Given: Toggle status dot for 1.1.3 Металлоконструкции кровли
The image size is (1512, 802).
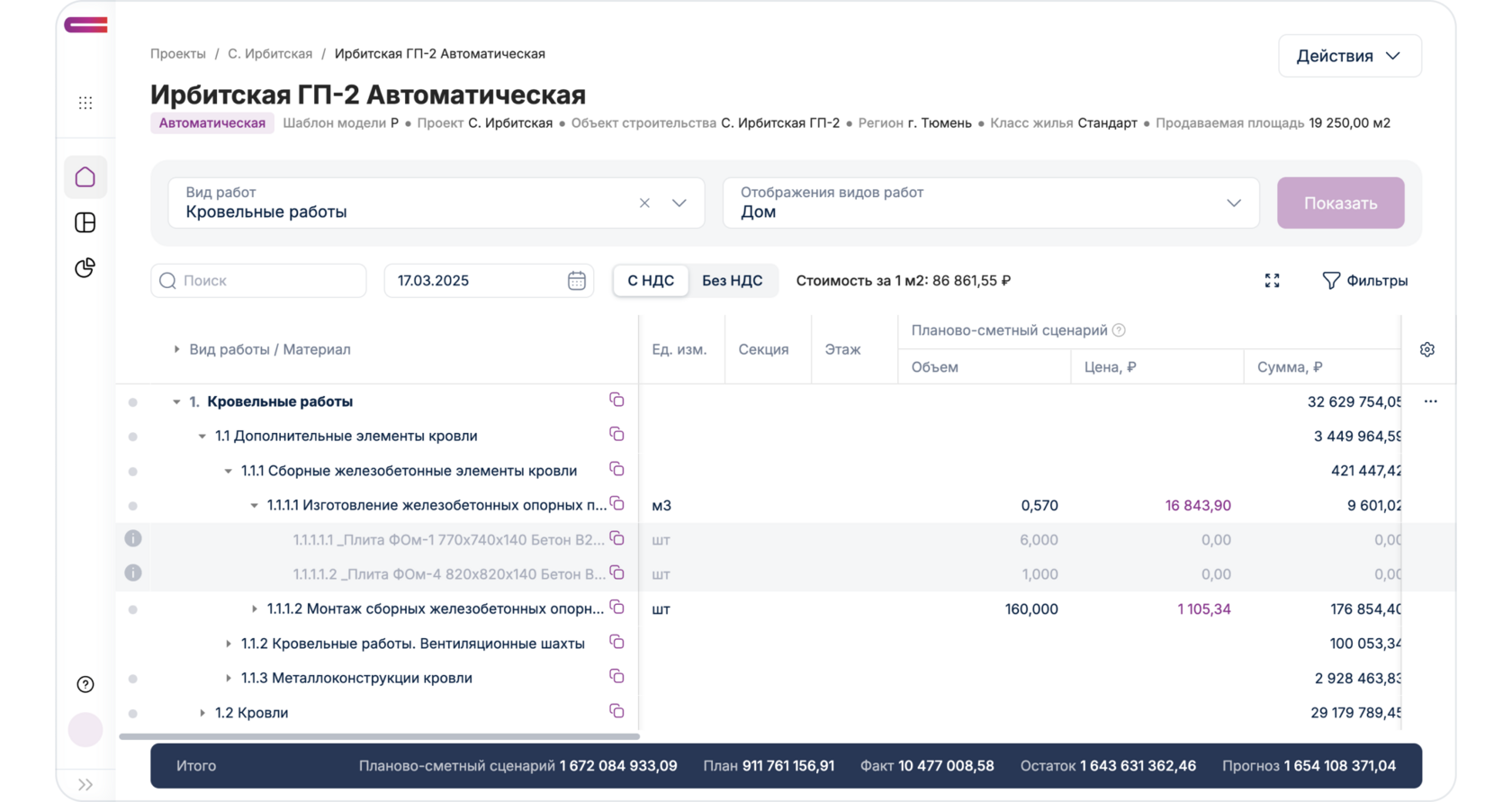Looking at the screenshot, I should 133,679.
